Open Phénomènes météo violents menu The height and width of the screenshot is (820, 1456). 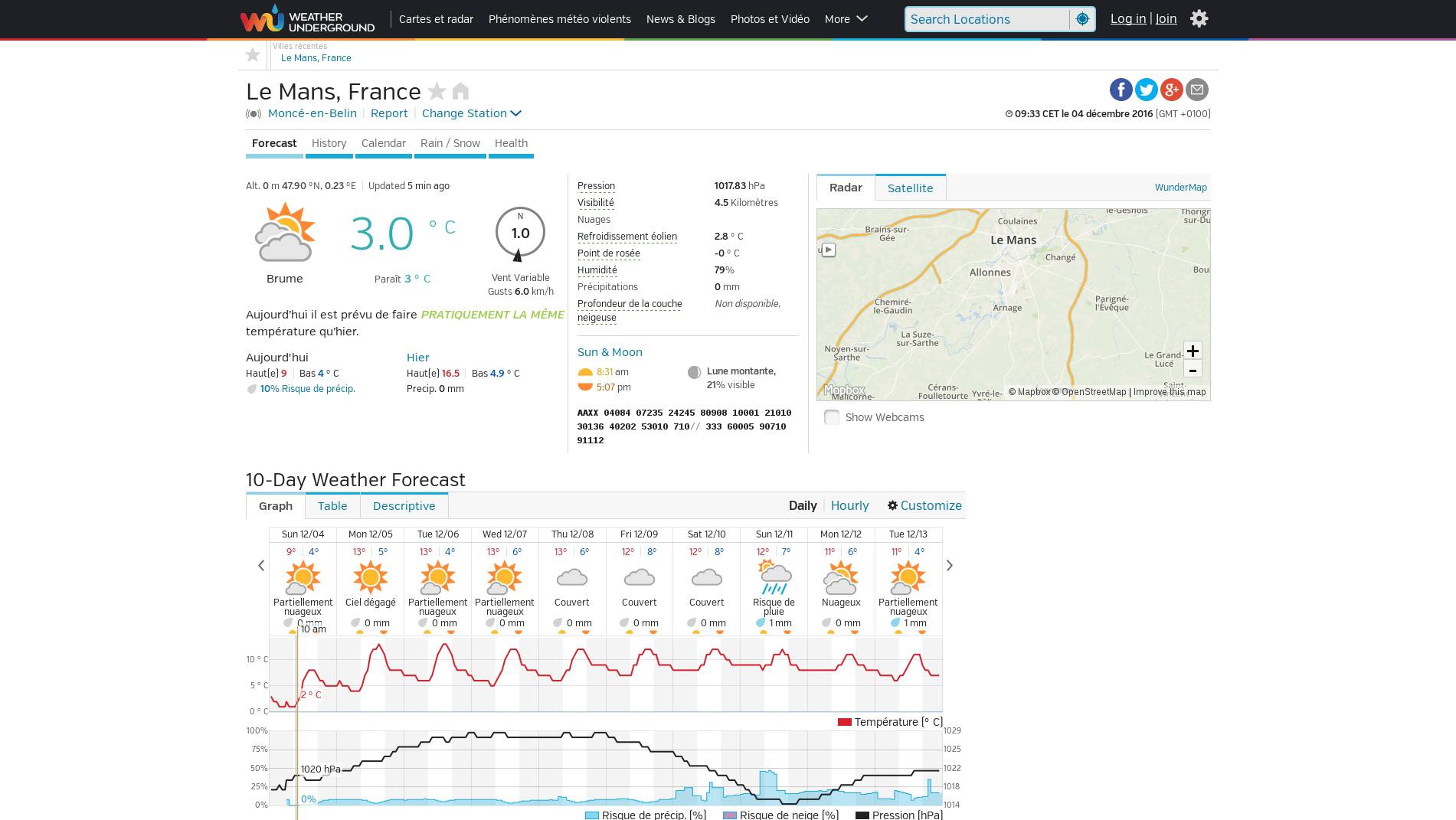click(560, 19)
